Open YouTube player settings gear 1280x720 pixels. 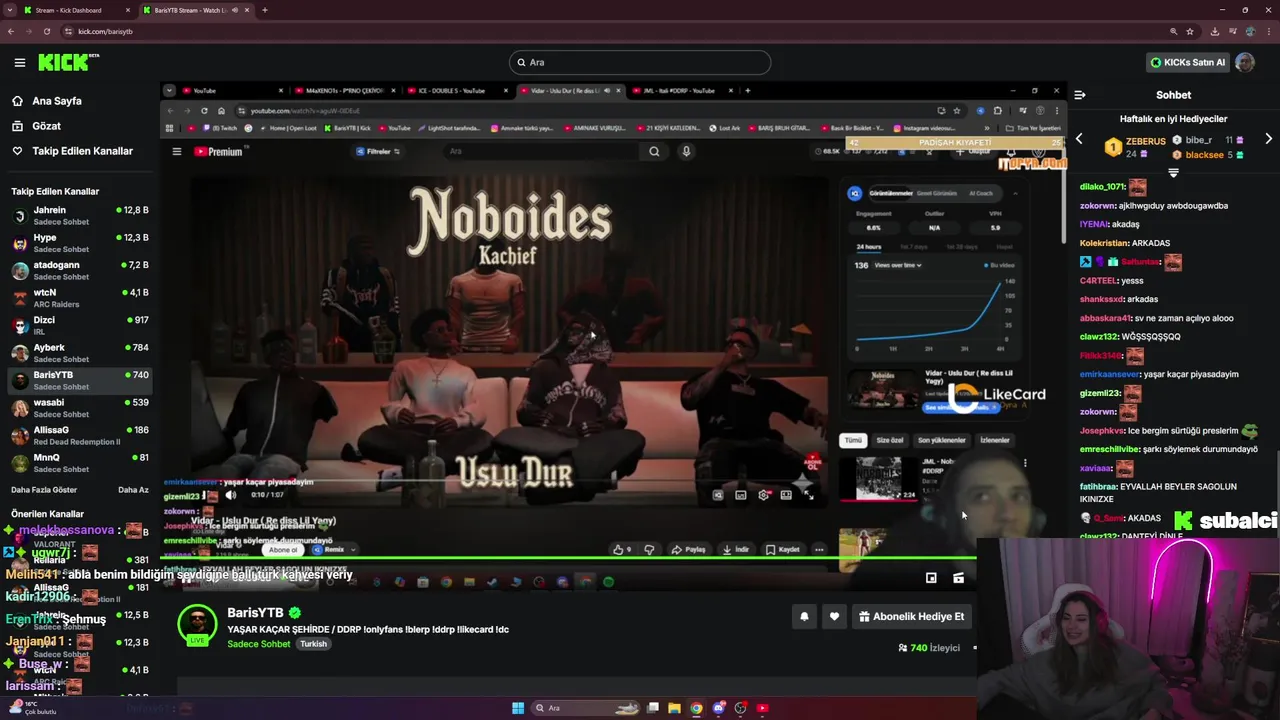coord(764,495)
